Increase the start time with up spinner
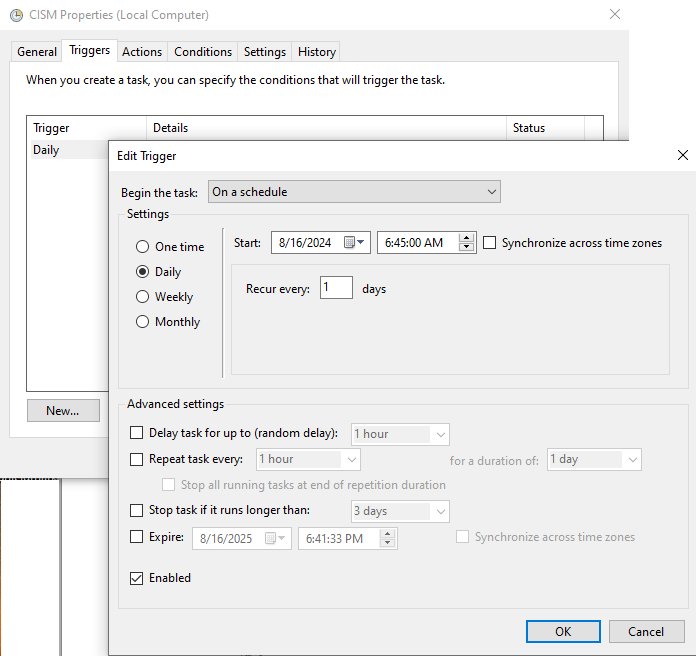 click(466, 238)
